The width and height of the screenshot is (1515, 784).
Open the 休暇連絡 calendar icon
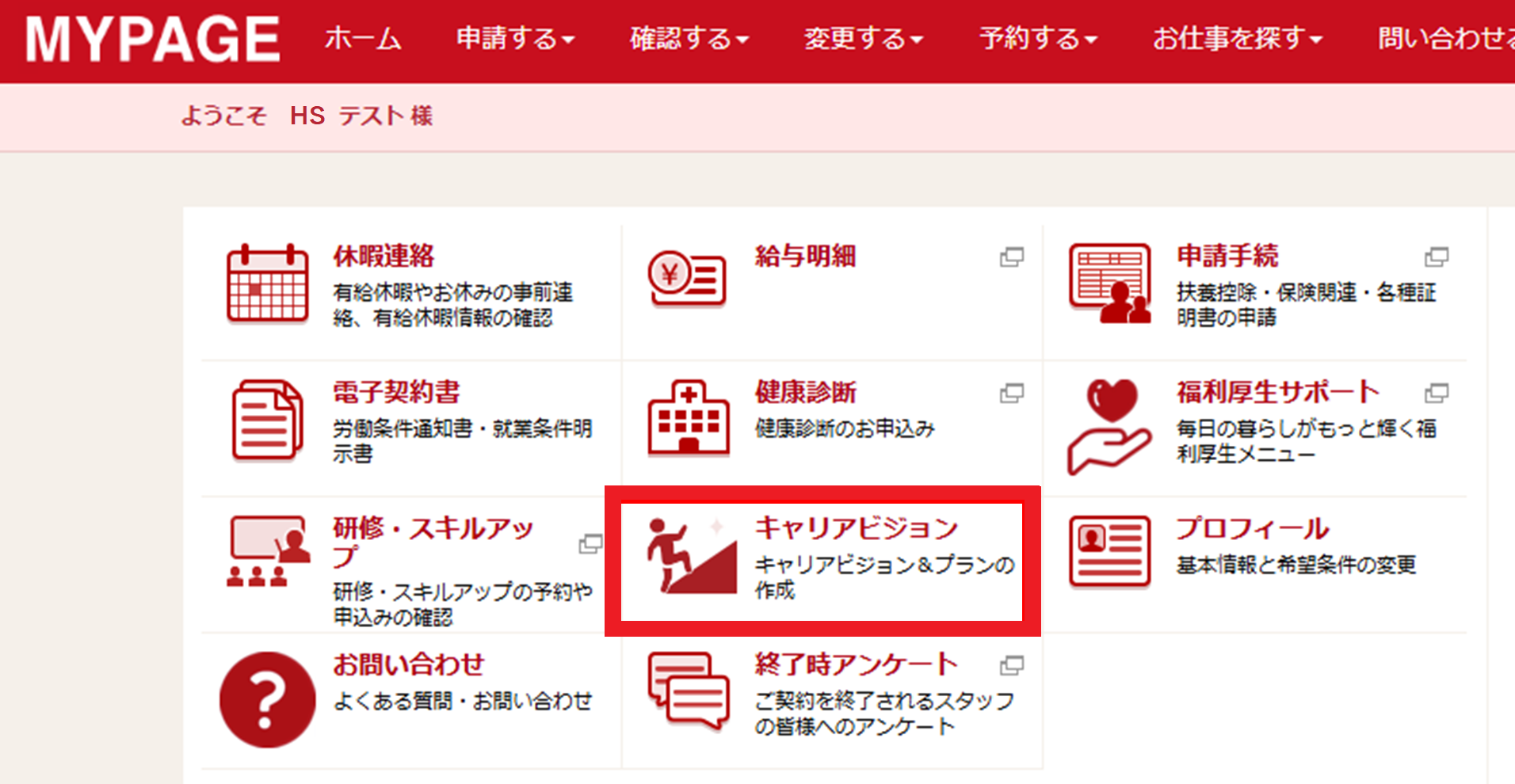pyautogui.click(x=267, y=284)
